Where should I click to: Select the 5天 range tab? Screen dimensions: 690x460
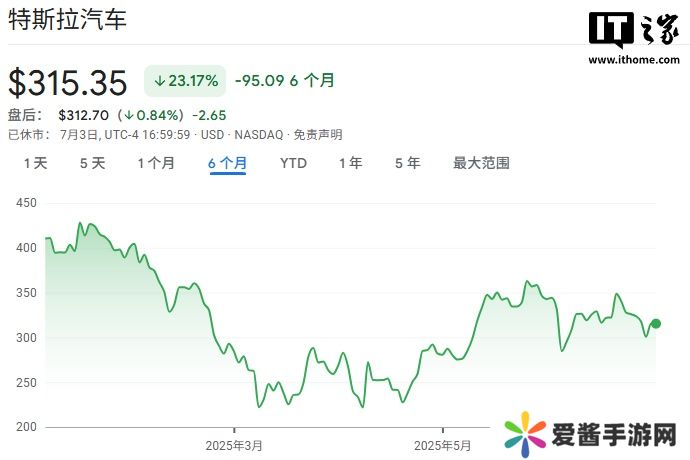click(x=92, y=163)
